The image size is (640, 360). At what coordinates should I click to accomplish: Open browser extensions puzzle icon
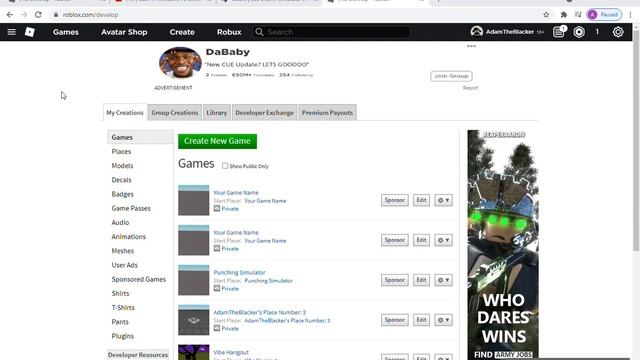[x=564, y=15]
